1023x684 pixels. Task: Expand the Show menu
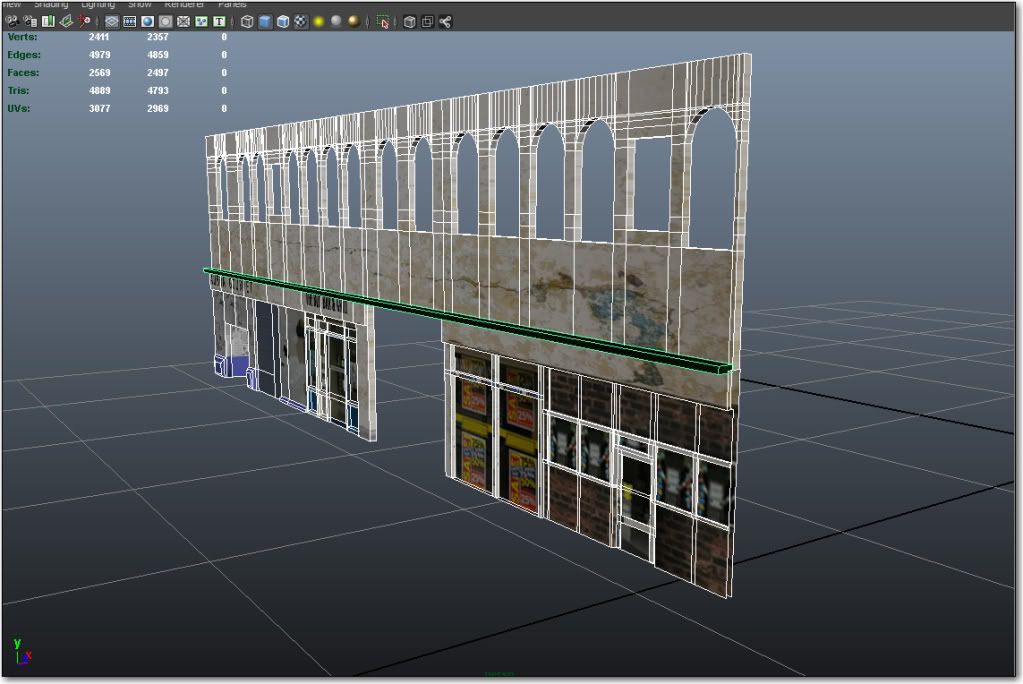coord(139,5)
